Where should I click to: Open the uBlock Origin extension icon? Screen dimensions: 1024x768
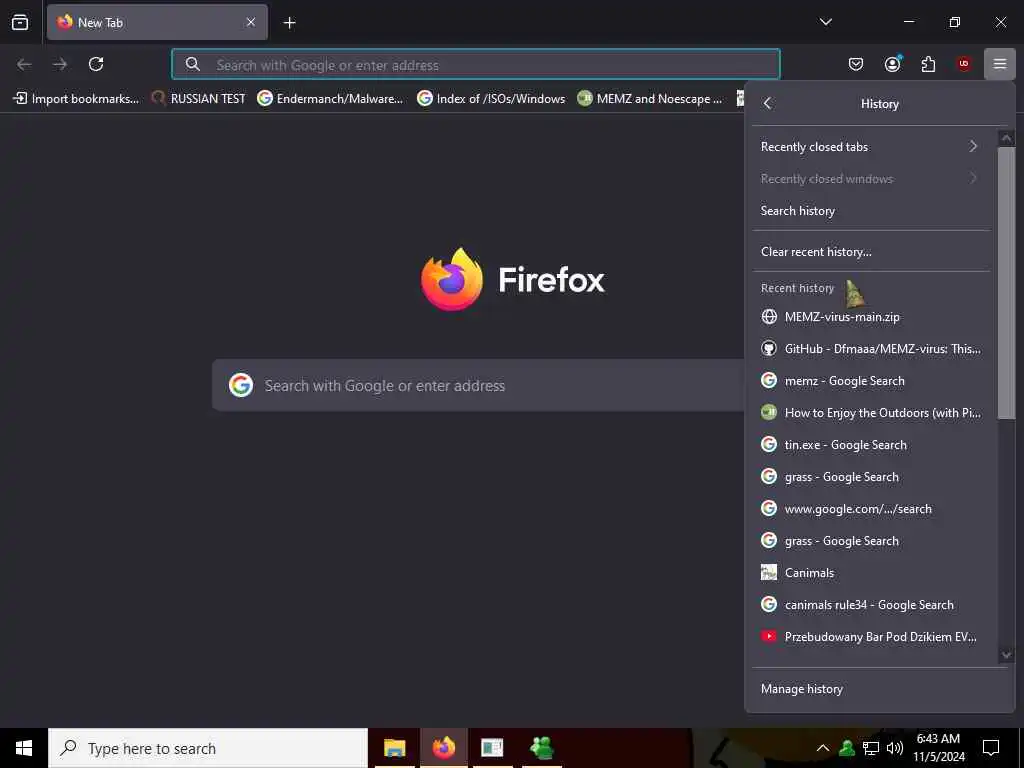pyautogui.click(x=964, y=64)
